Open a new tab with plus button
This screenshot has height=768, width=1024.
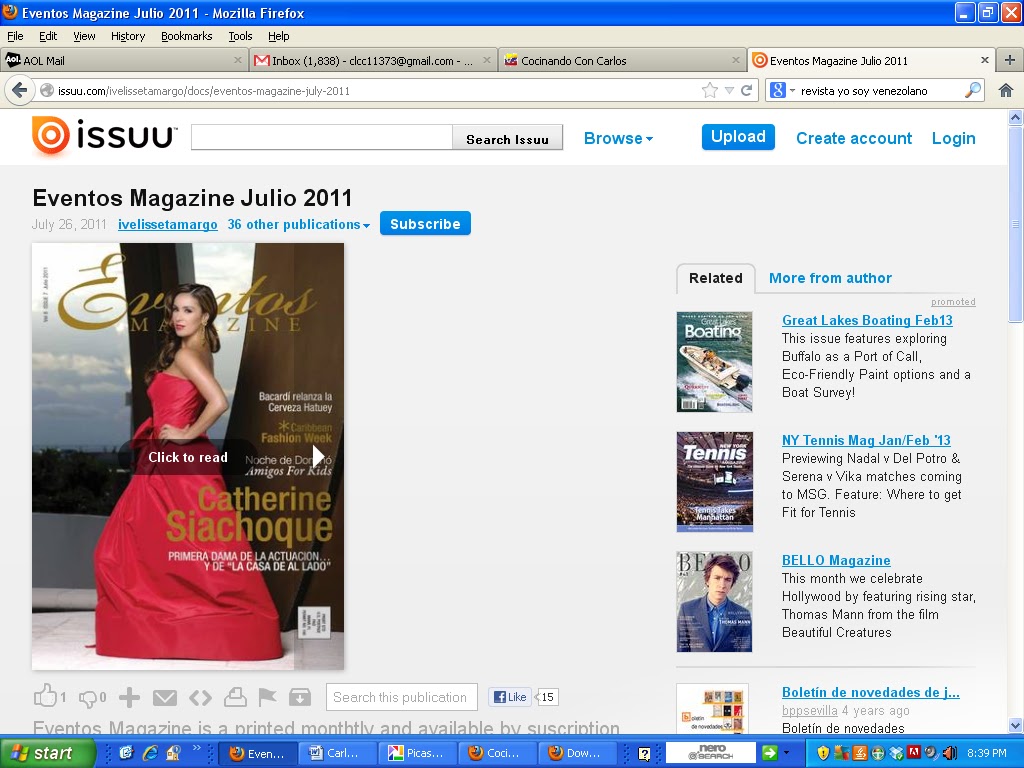point(1010,60)
